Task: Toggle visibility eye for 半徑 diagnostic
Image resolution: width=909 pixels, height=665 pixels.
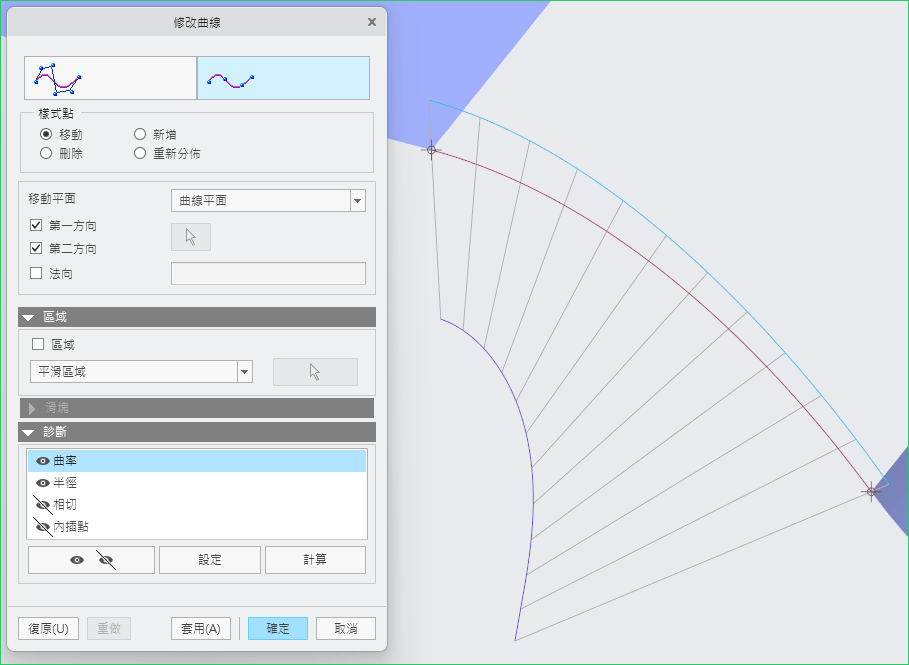Action: (x=43, y=483)
